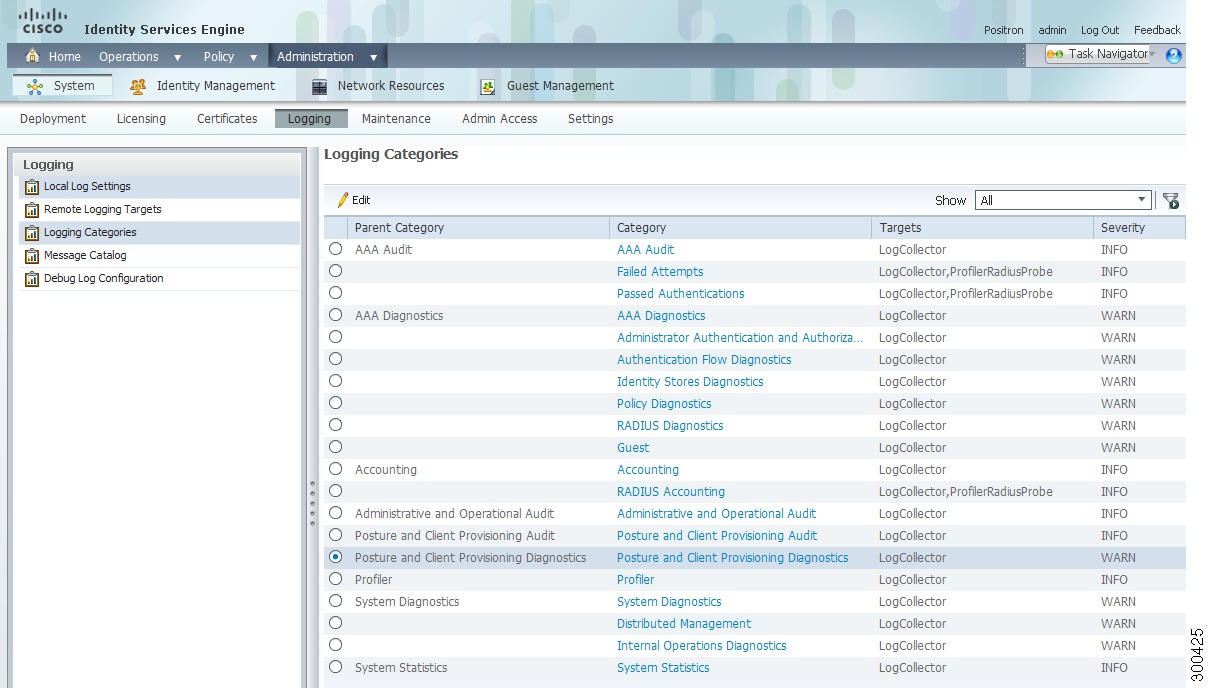Open the Authentication Flow Diagnostics category link
Image resolution: width=1210 pixels, height=688 pixels.
(704, 360)
